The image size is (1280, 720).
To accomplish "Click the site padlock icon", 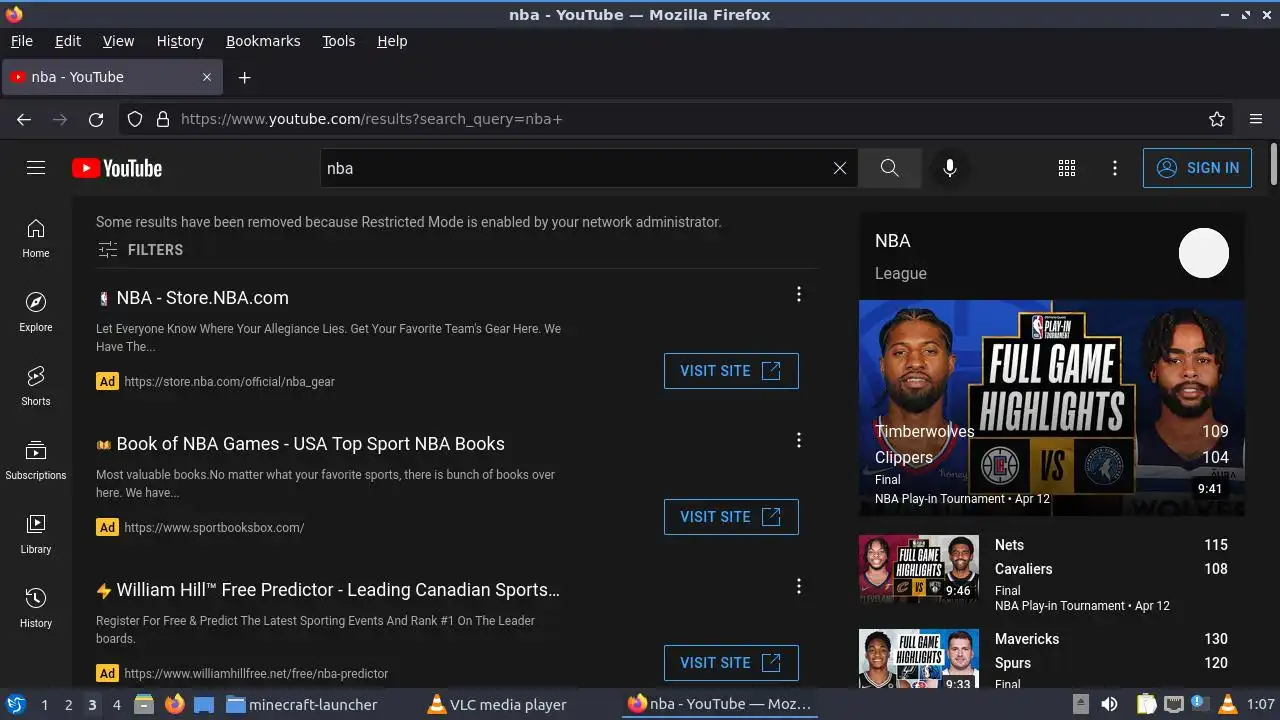I will pyautogui.click(x=163, y=119).
